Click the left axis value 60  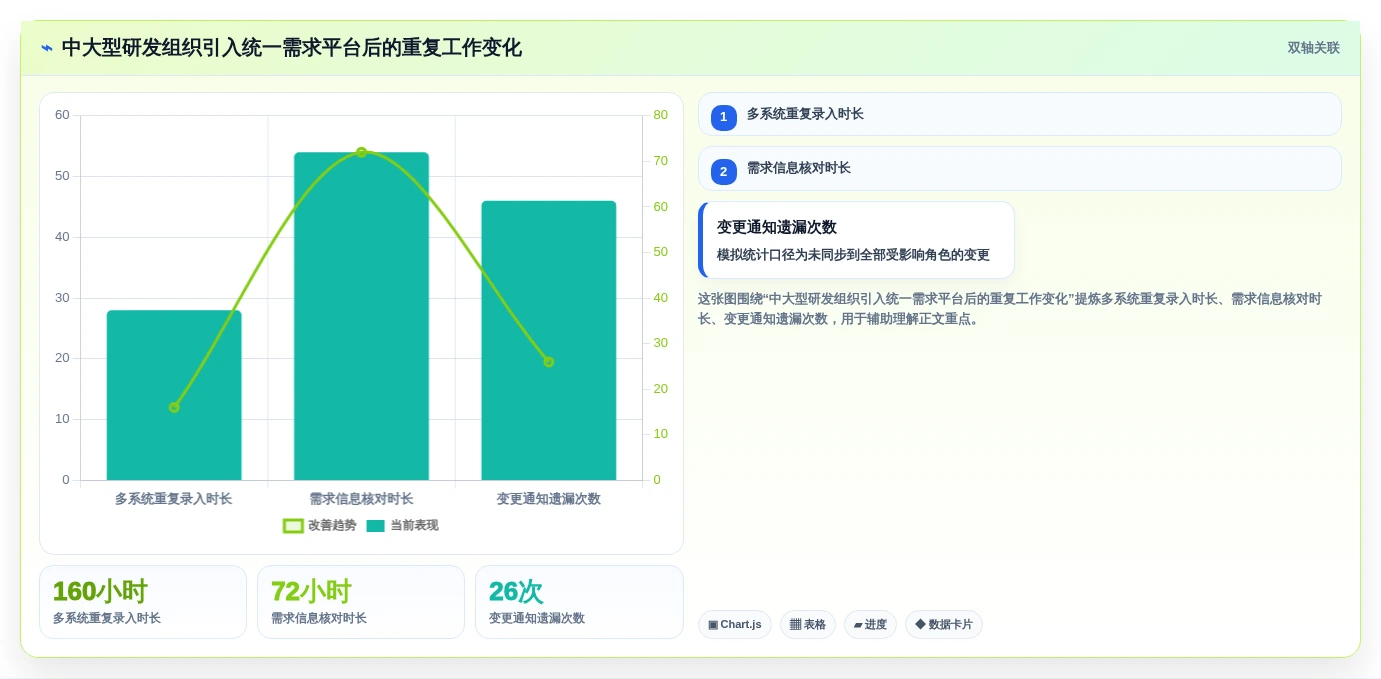[62, 115]
